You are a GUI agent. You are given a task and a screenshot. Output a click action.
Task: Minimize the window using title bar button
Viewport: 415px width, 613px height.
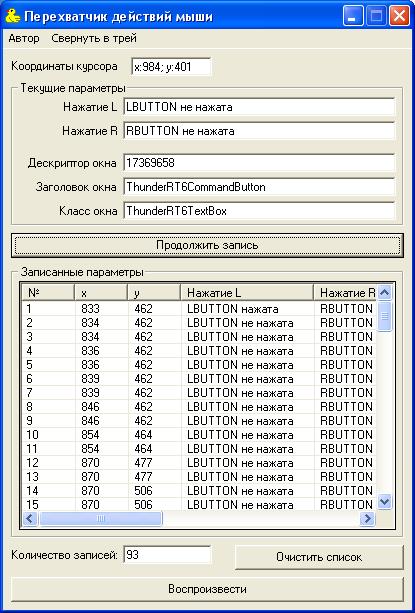point(353,16)
